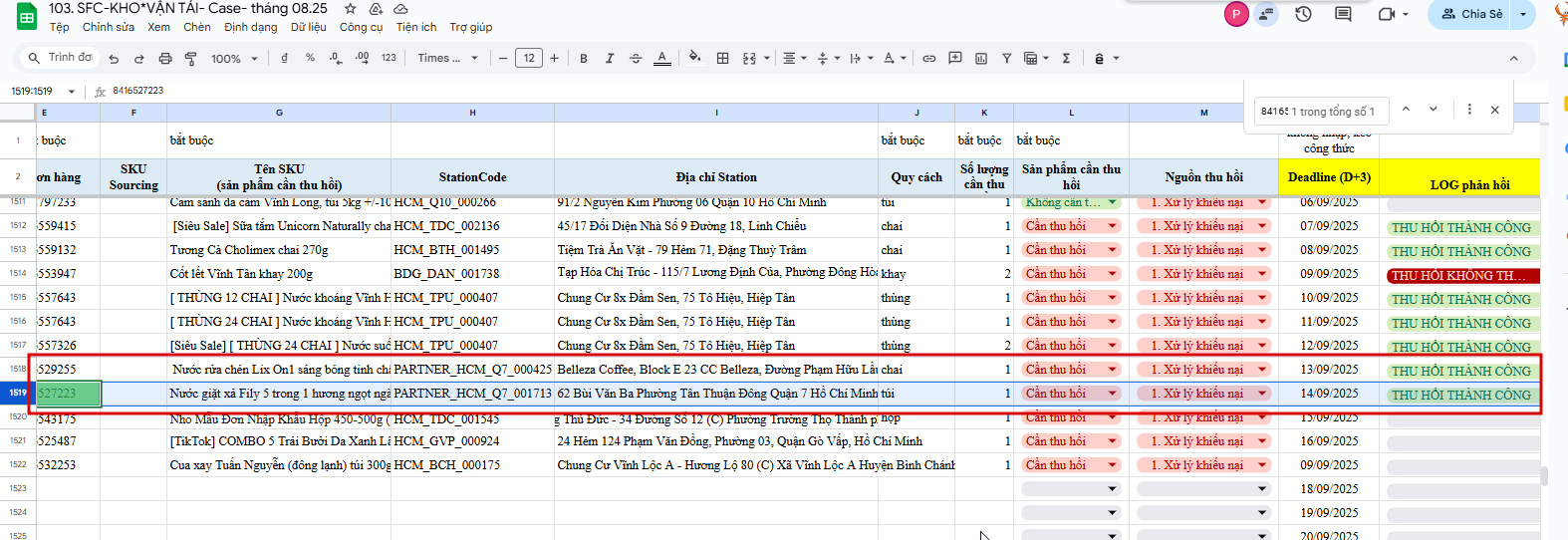This screenshot has height=540, width=1568.
Task: Click the vertical scrollbar thumb
Action: (x=1545, y=476)
